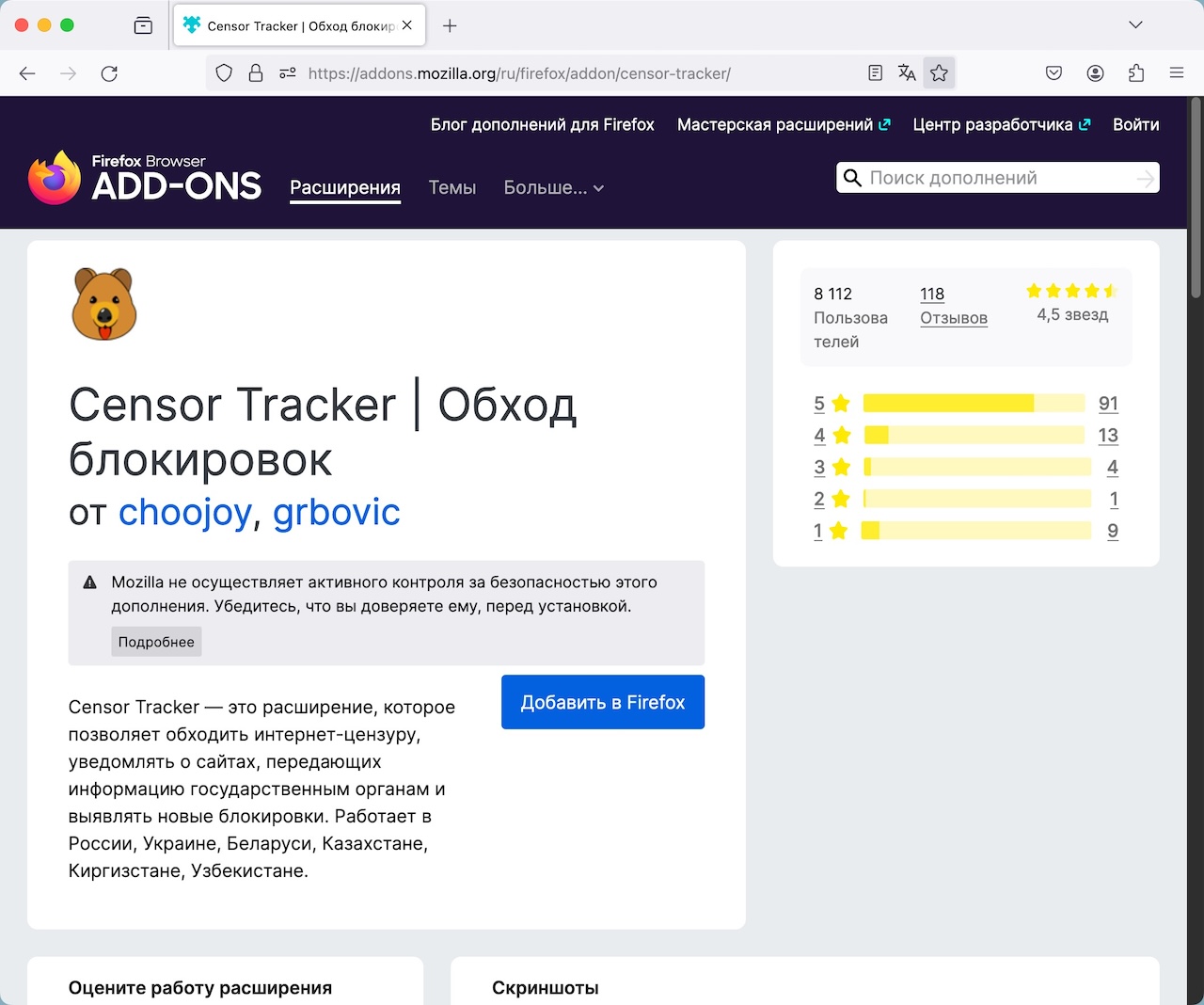The height and width of the screenshot is (1005, 1204).
Task: Click the tracking protection shield icon
Action: (x=224, y=73)
